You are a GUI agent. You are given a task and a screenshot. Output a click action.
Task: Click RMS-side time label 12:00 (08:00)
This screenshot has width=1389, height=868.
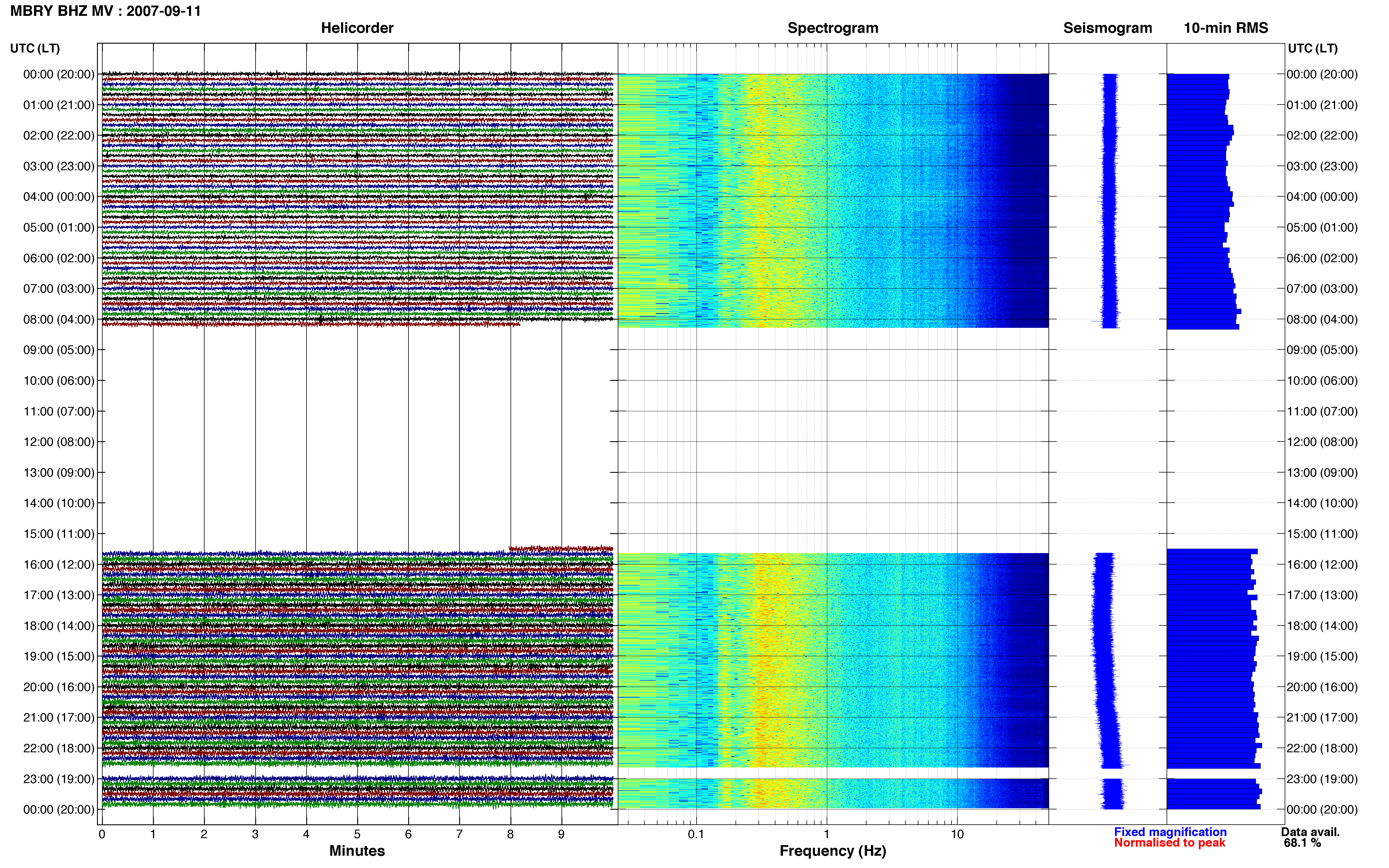(x=1322, y=442)
